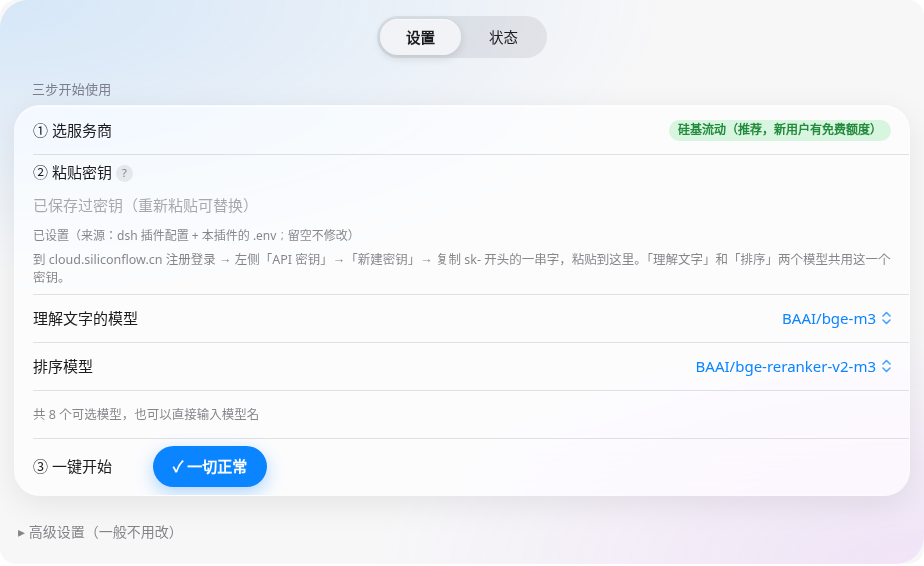Click the up-down chevron next to BAAI/bge-m3
Screen dimensions: 924x566
click(886, 319)
